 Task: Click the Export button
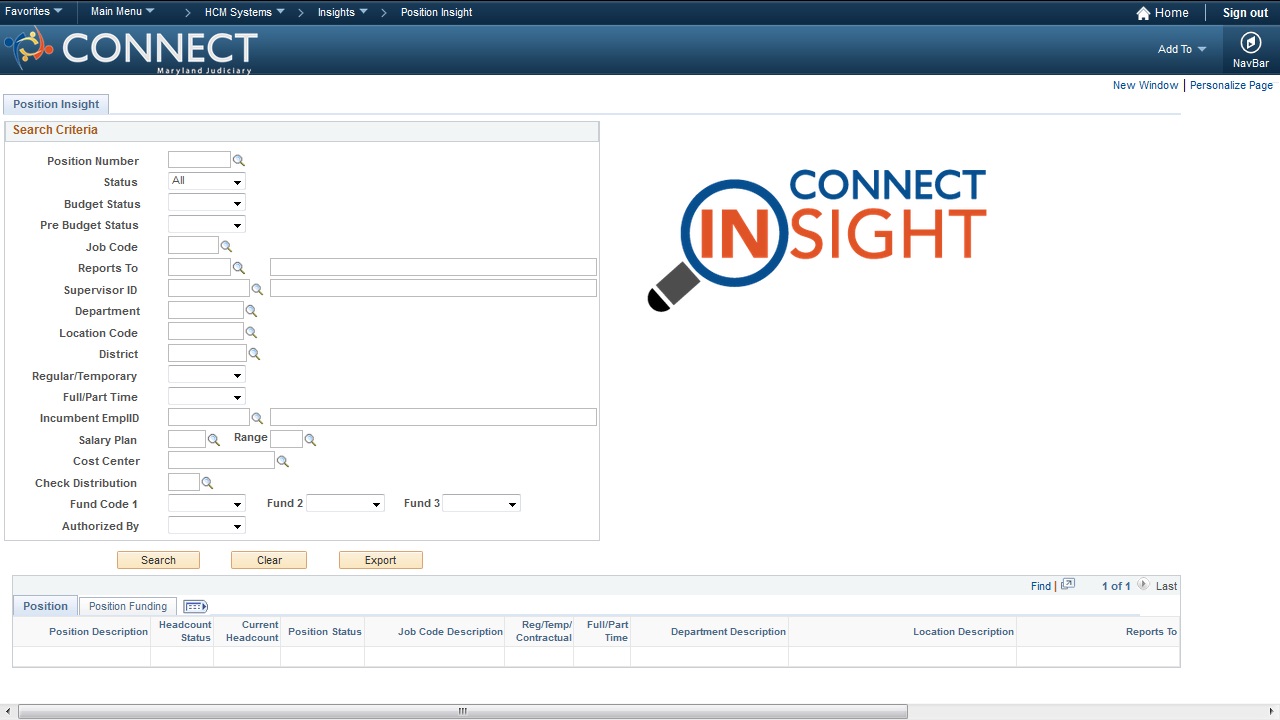pos(380,560)
